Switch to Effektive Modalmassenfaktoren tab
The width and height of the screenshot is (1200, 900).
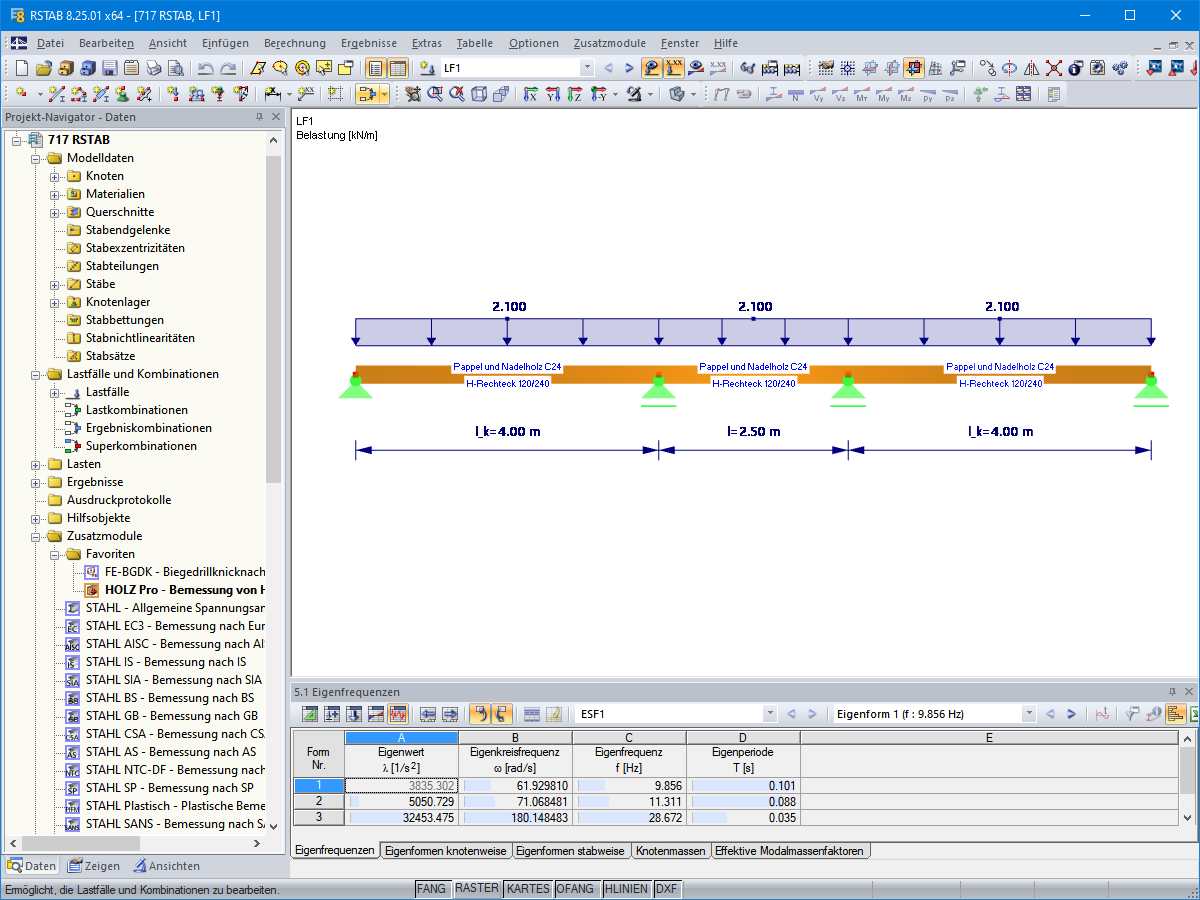790,851
